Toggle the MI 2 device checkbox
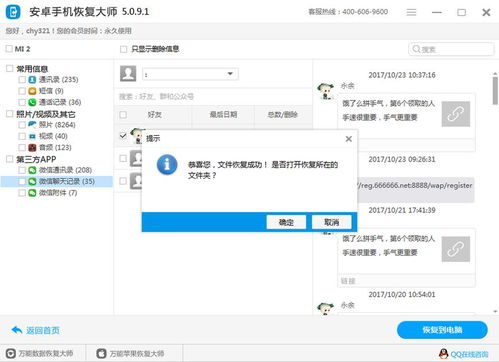This screenshot has height=362, width=499. (x=9, y=49)
